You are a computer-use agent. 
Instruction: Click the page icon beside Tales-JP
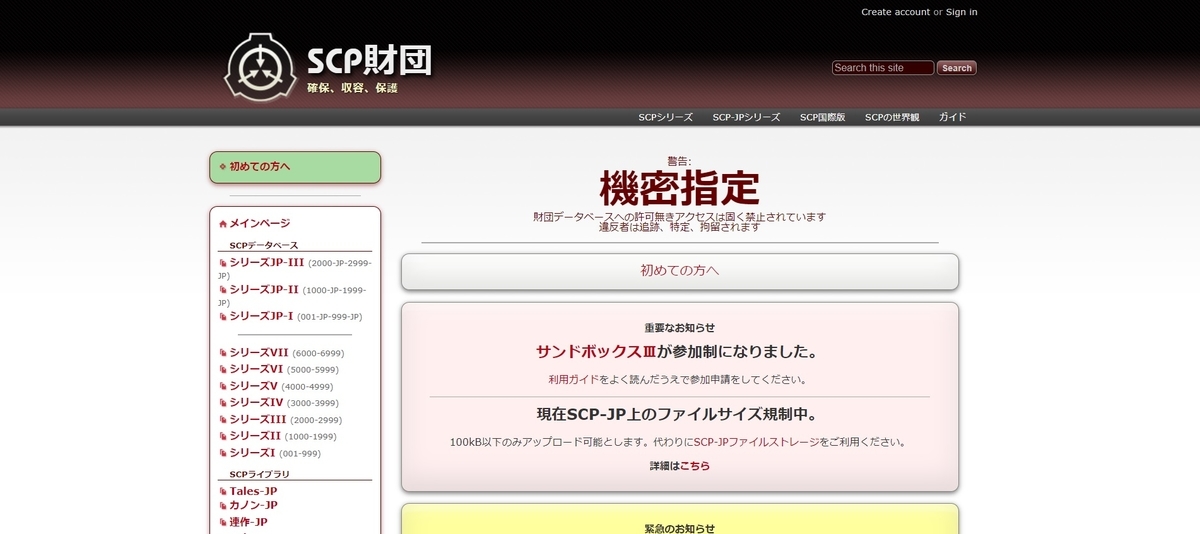coord(222,492)
